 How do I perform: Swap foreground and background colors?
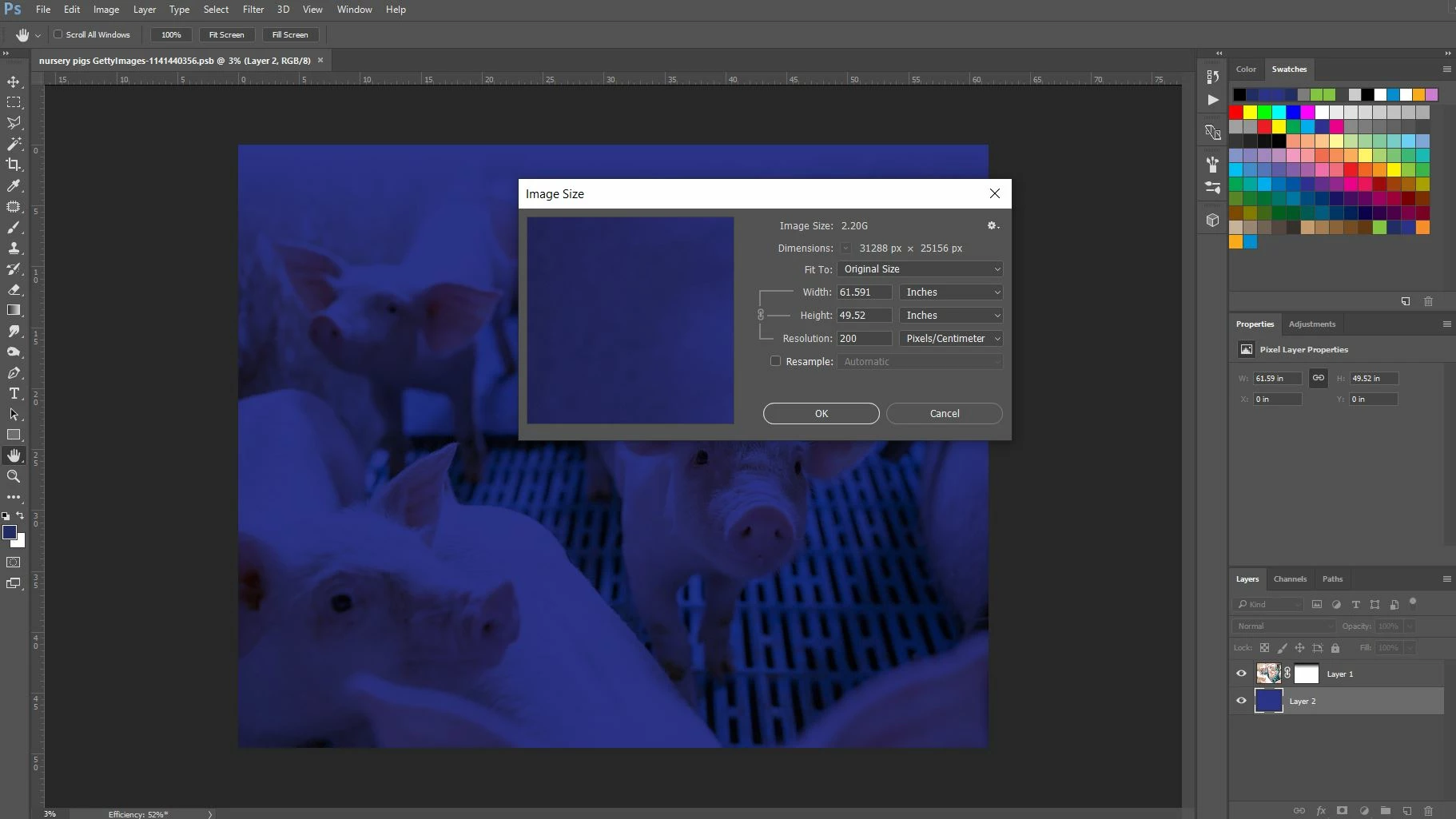click(x=20, y=515)
